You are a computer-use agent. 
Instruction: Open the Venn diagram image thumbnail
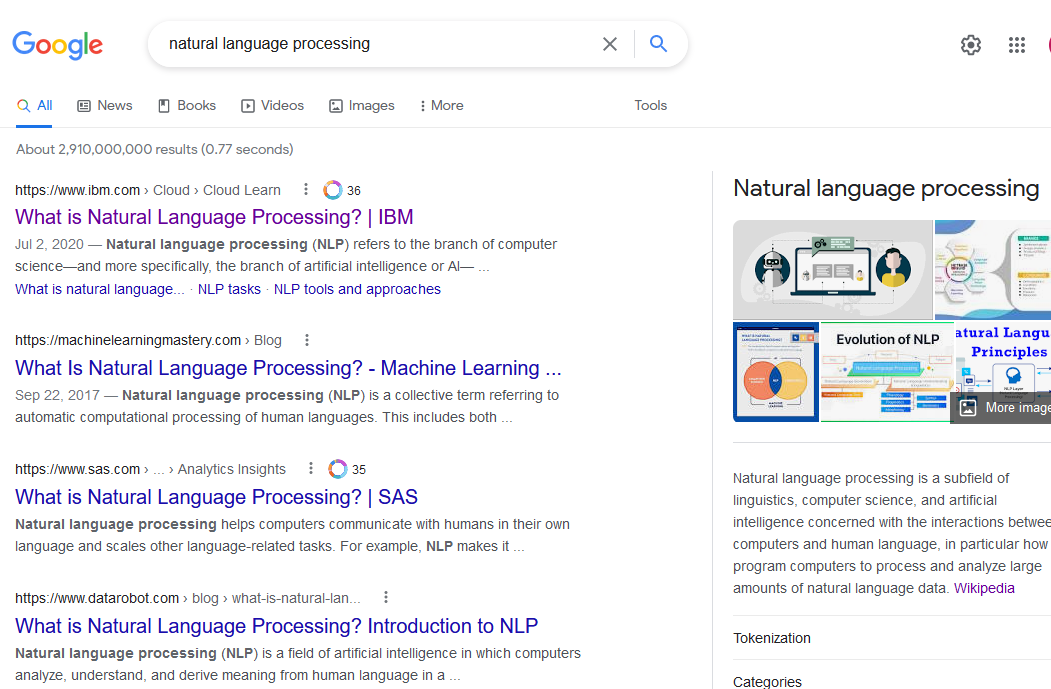click(x=776, y=372)
